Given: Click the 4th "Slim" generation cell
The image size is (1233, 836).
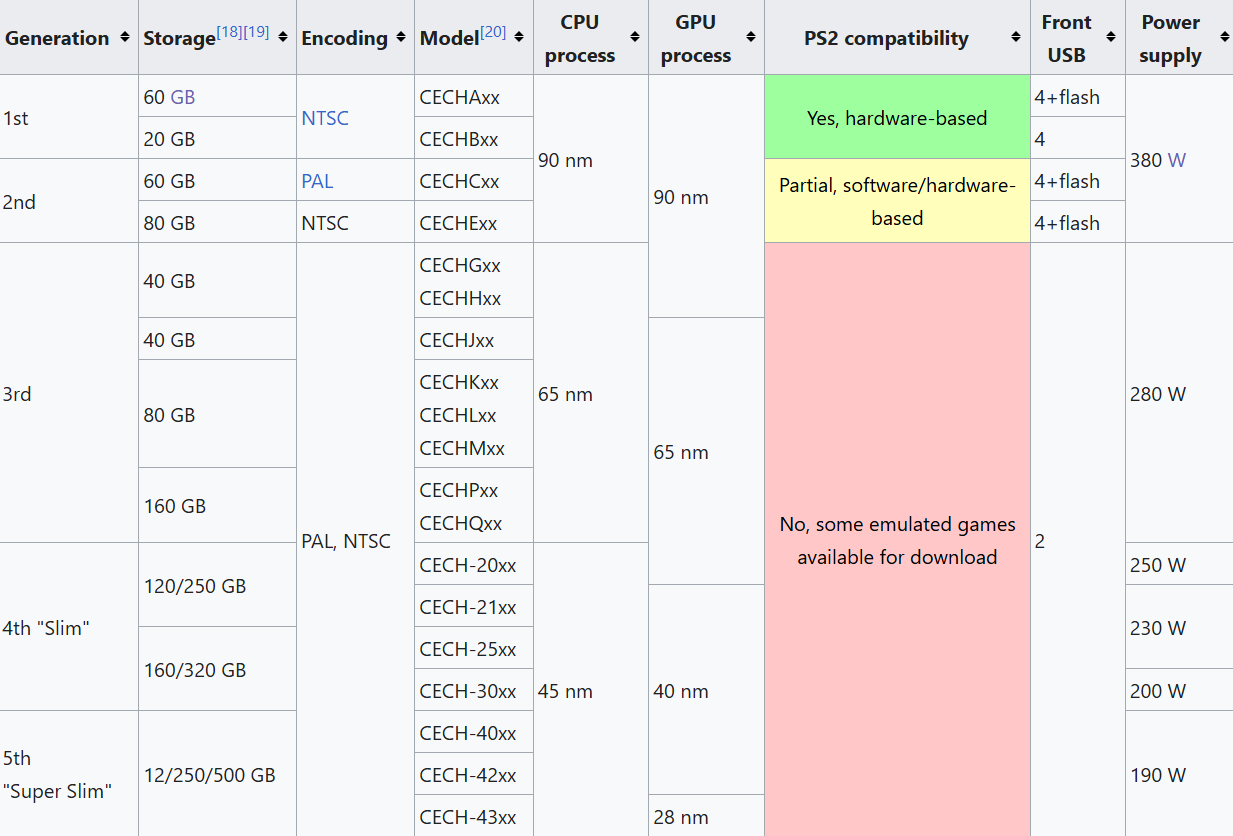Looking at the screenshot, I should (69, 627).
